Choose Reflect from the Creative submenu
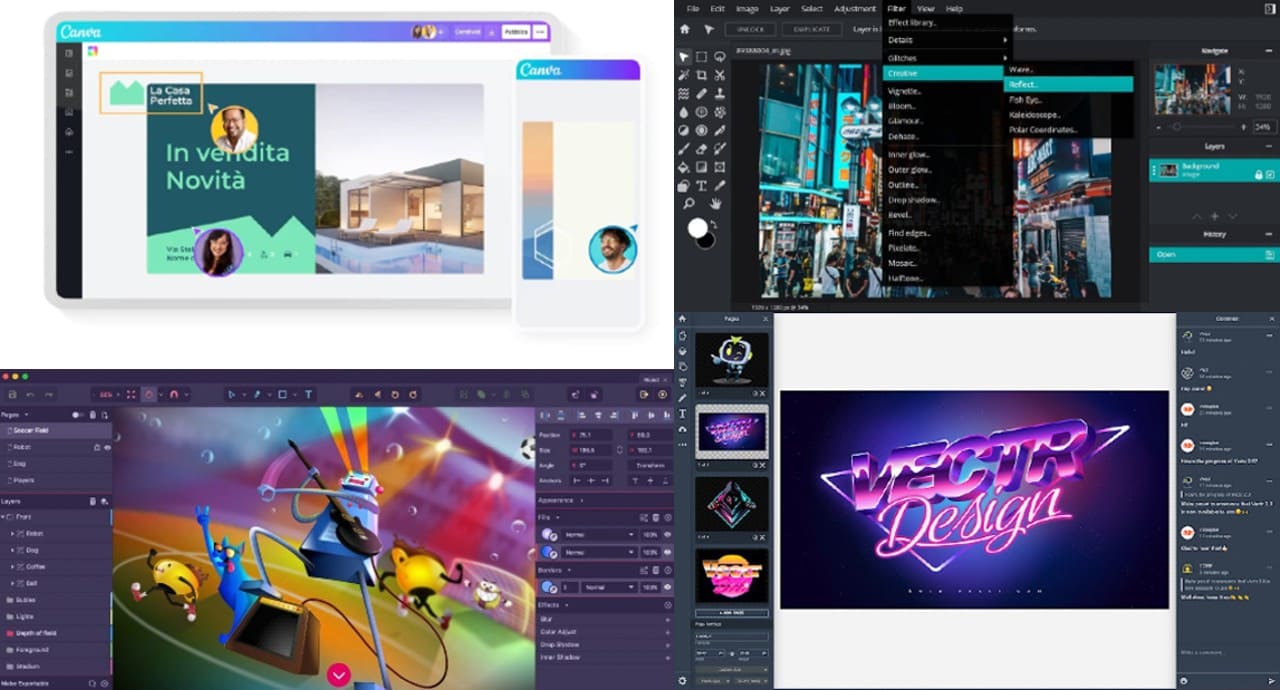This screenshot has width=1280, height=690. click(1069, 85)
